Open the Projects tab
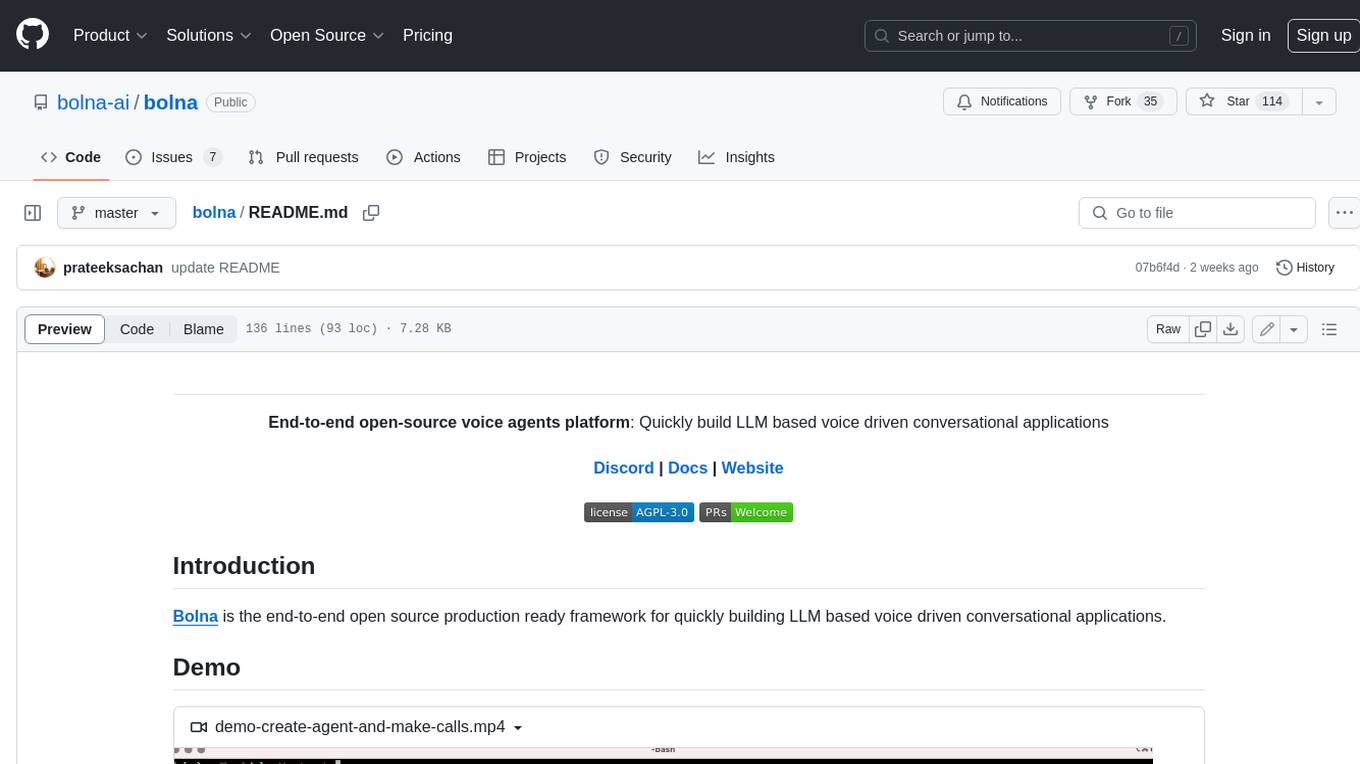1360x764 pixels. coord(527,157)
